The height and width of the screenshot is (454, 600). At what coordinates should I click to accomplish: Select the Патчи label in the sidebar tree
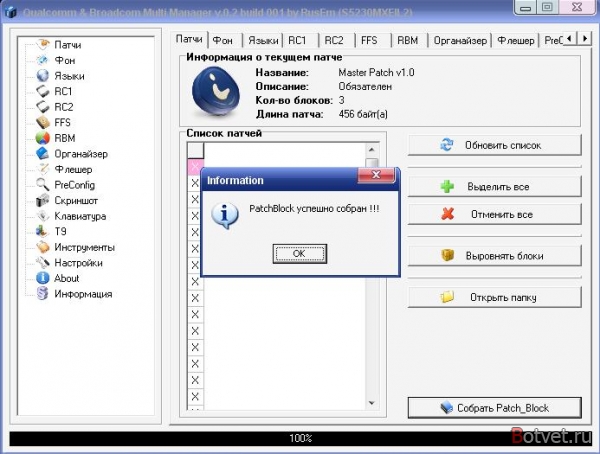pos(68,45)
